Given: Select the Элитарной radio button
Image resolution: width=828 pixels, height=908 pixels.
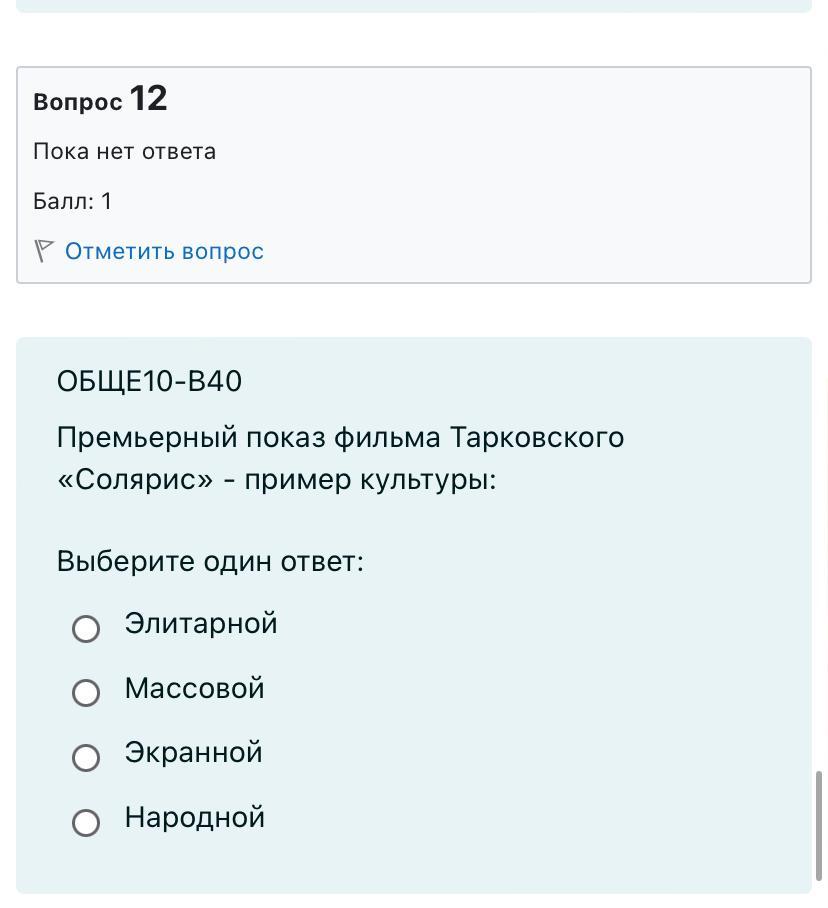Looking at the screenshot, I should click(86, 628).
